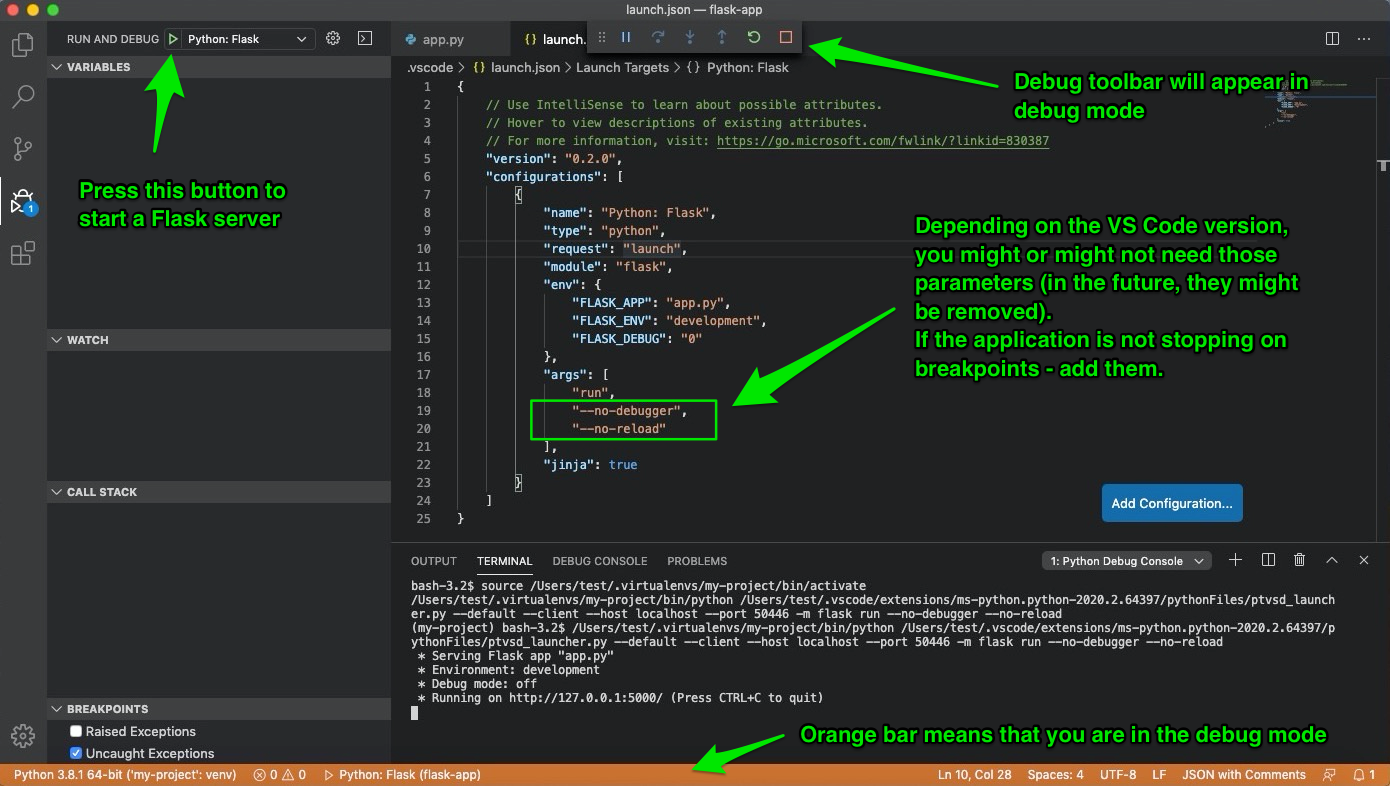This screenshot has height=786, width=1390.
Task: Open the Search view in activity bar
Action: point(22,97)
